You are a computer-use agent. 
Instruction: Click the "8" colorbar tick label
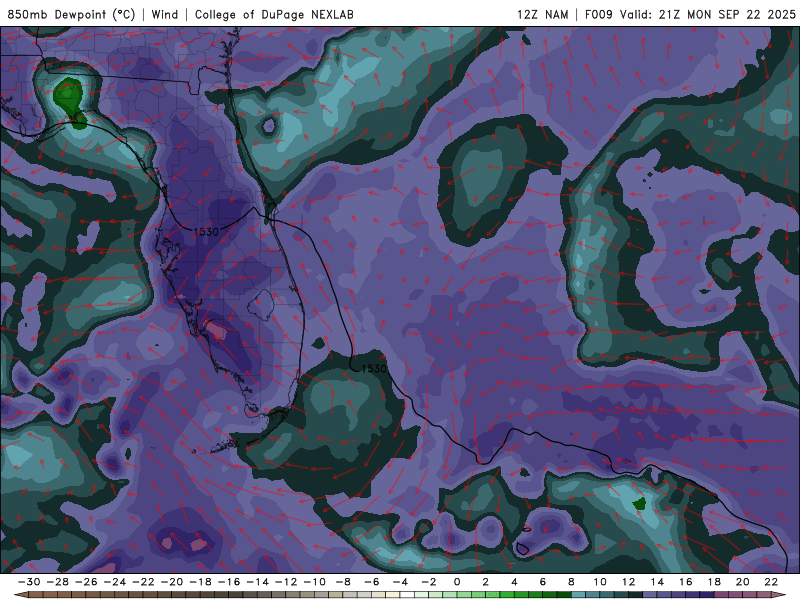click(571, 582)
